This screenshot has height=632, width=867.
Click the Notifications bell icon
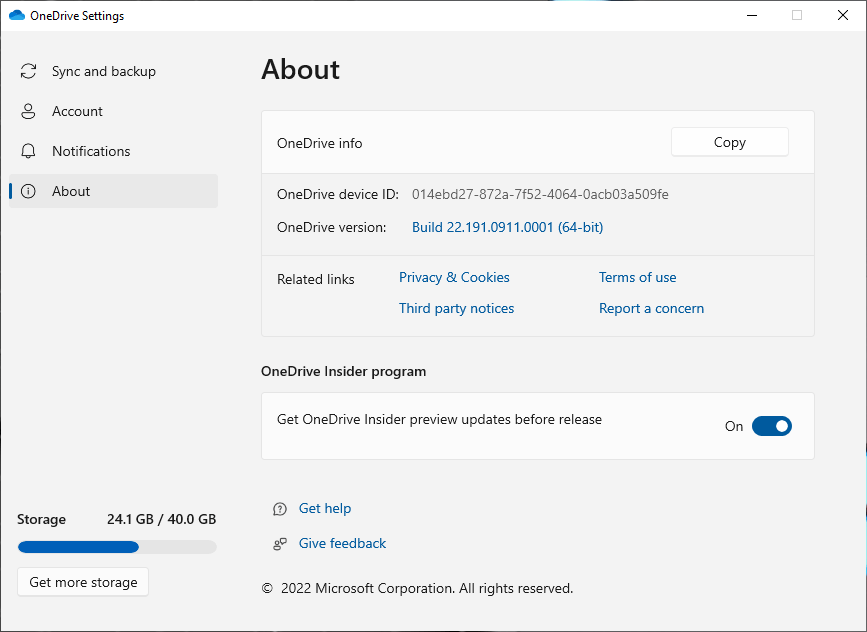click(x=28, y=152)
